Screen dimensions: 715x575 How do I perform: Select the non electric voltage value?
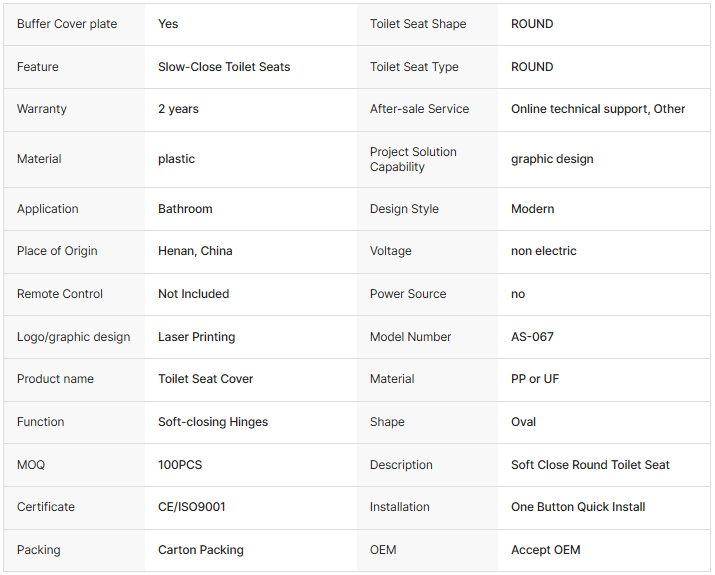(x=544, y=251)
